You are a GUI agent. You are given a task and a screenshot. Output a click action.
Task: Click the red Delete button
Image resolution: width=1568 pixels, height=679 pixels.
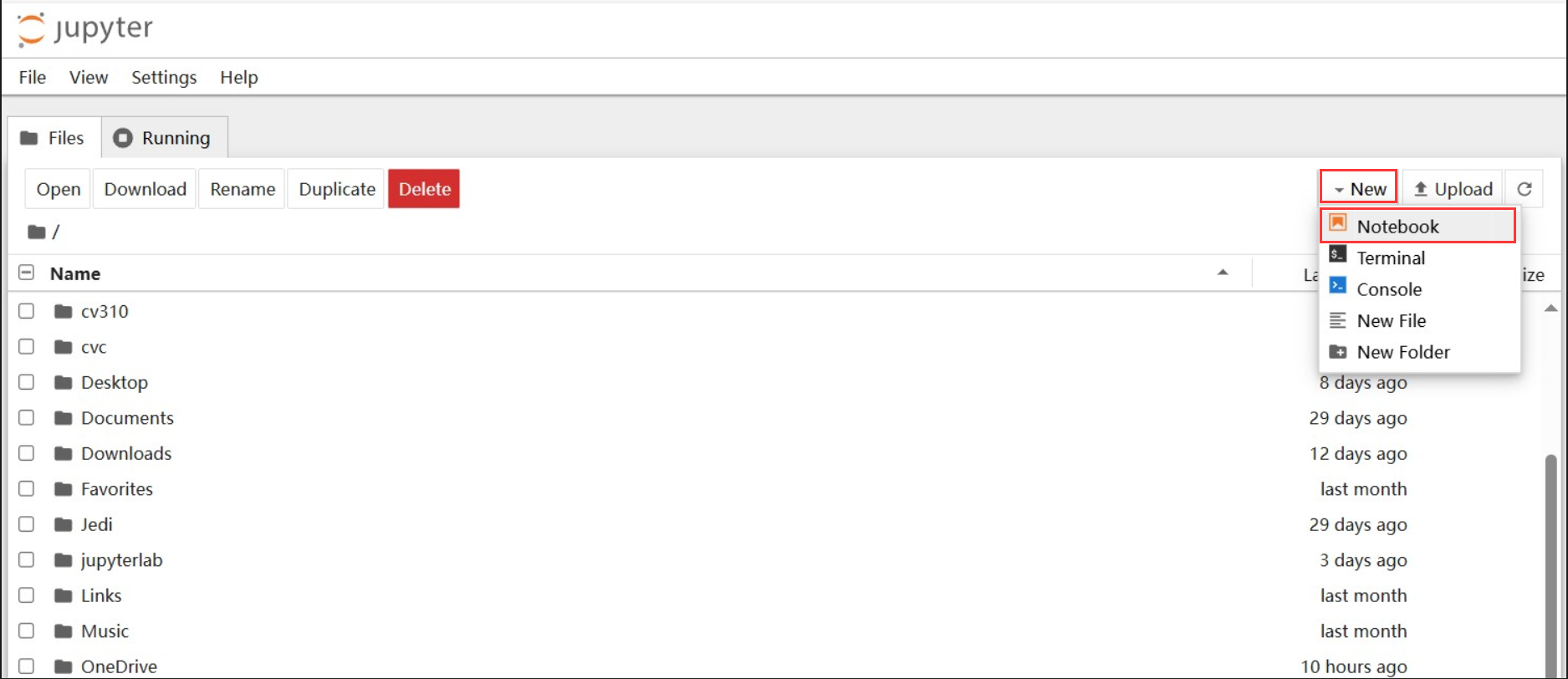coord(424,189)
